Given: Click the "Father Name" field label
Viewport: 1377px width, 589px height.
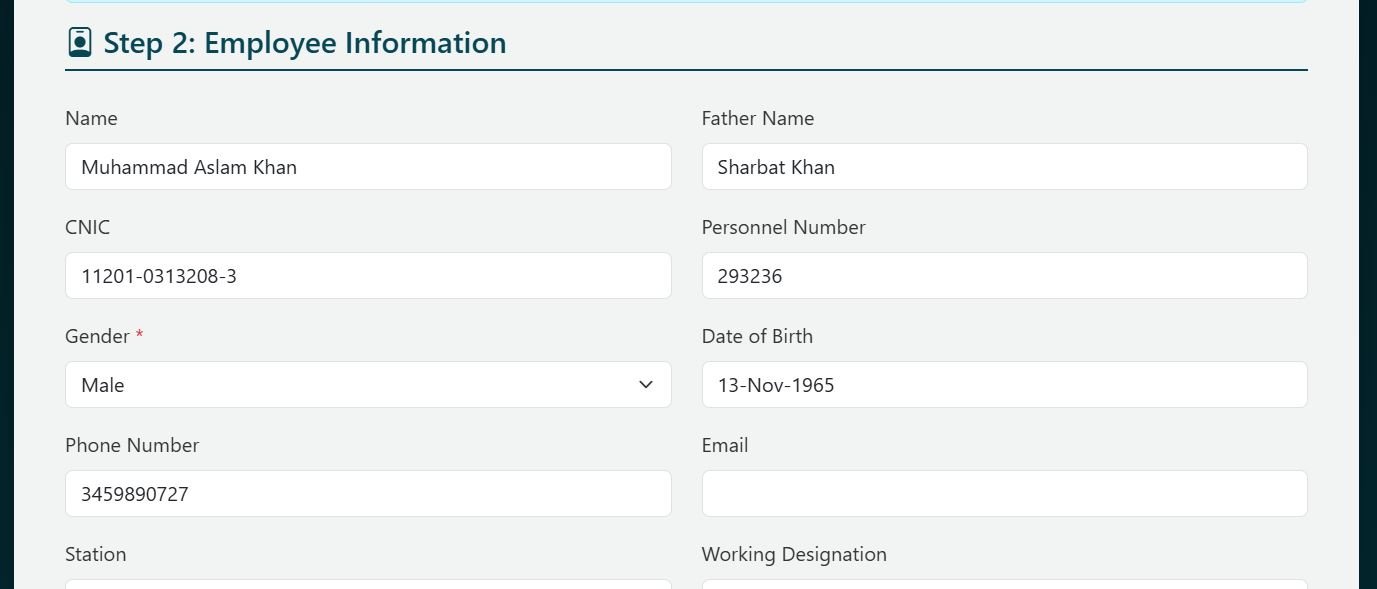Looking at the screenshot, I should click(x=757, y=118).
